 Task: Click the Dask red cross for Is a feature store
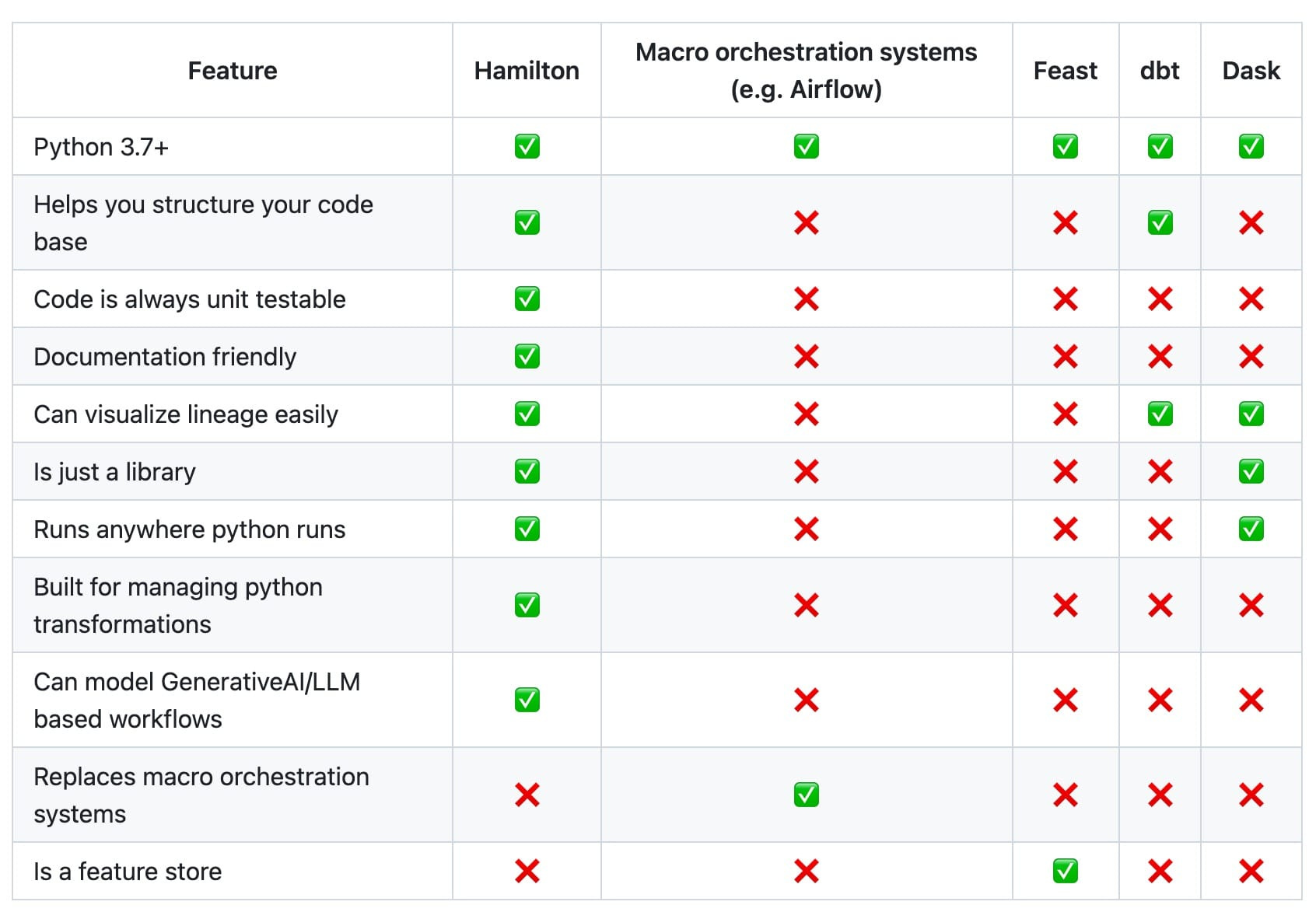click(x=1251, y=871)
